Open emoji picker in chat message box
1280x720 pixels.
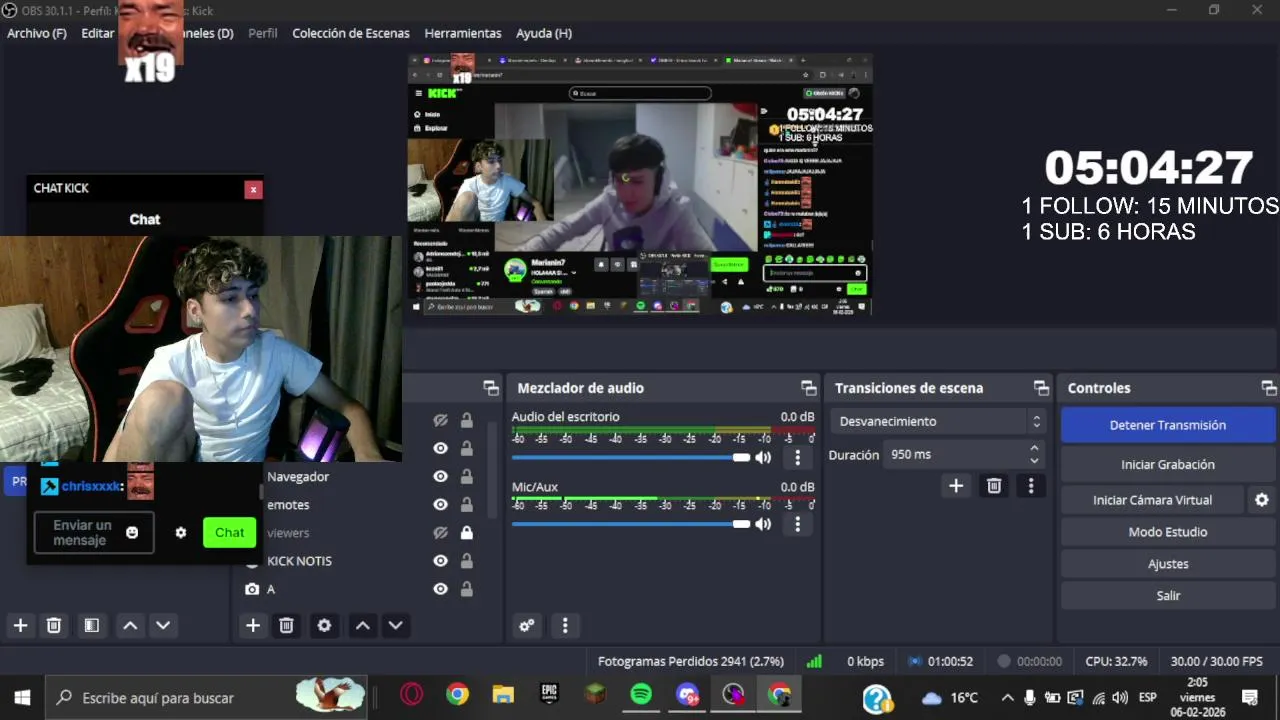(132, 533)
